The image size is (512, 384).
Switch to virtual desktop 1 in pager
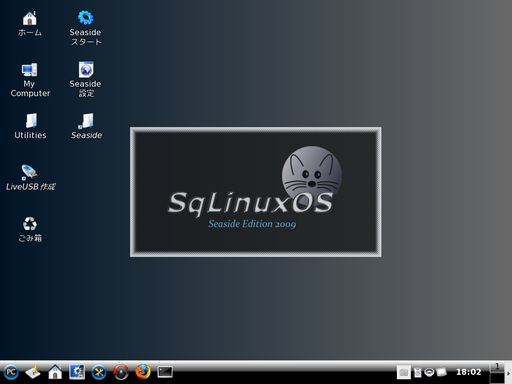[x=497, y=367]
